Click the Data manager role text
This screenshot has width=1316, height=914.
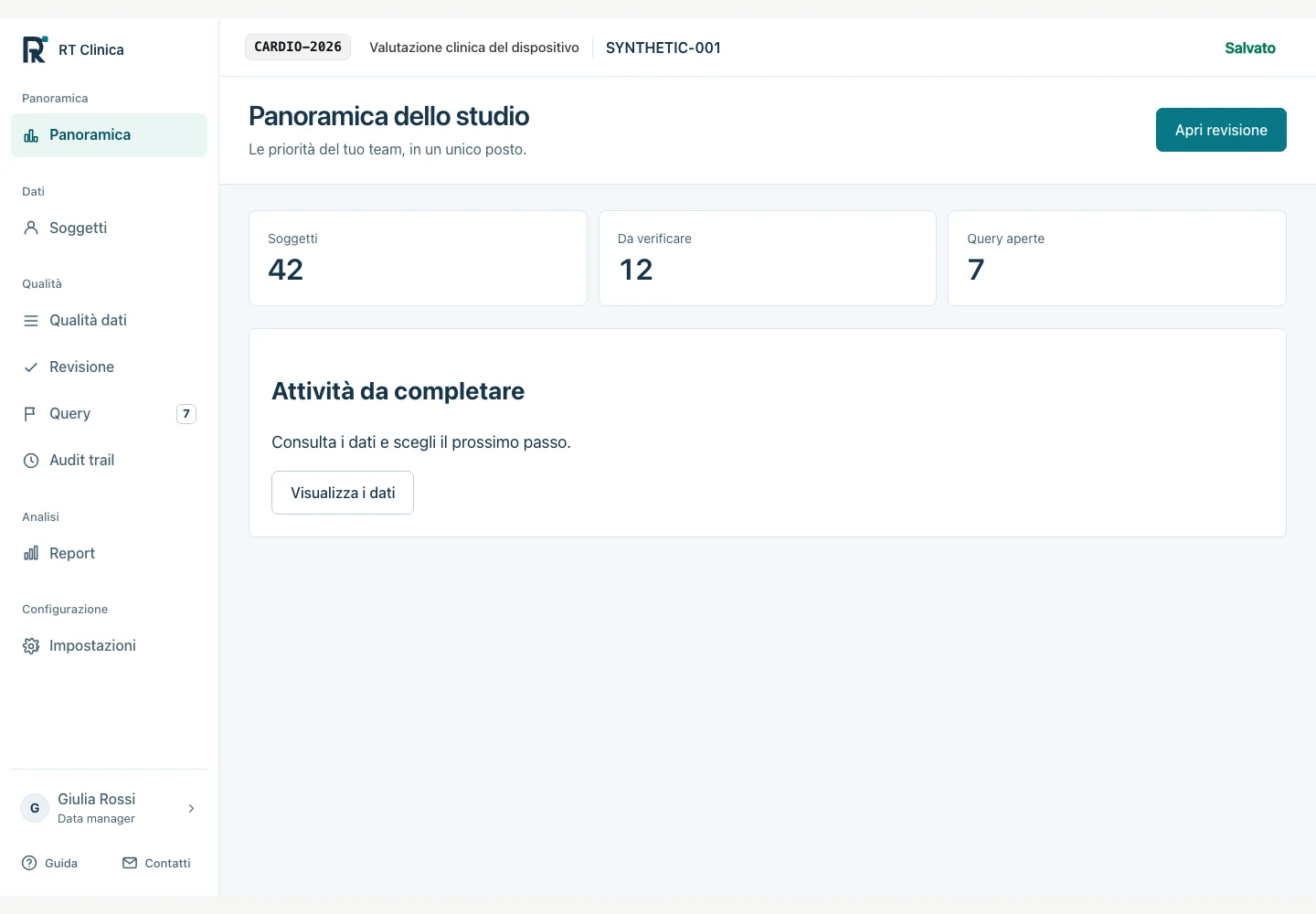pos(96,819)
